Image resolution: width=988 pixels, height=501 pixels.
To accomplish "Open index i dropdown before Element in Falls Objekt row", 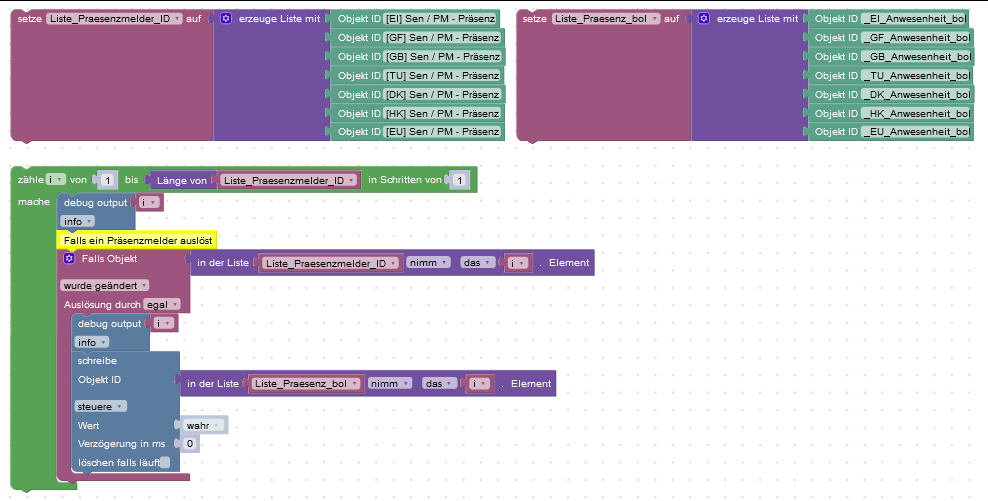I will pyautogui.click(x=518, y=263).
